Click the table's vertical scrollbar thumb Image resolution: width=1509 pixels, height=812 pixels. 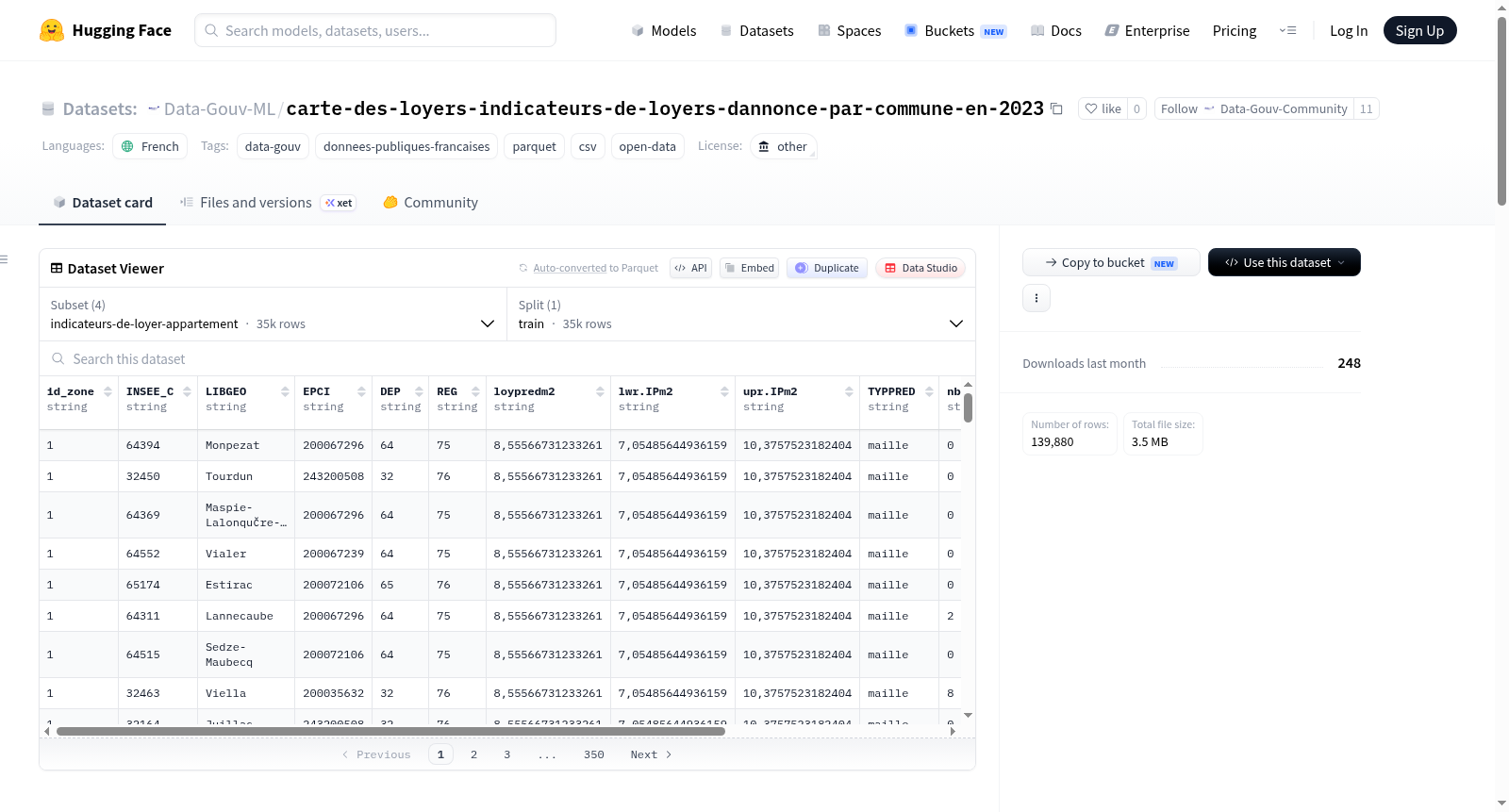pos(968,407)
